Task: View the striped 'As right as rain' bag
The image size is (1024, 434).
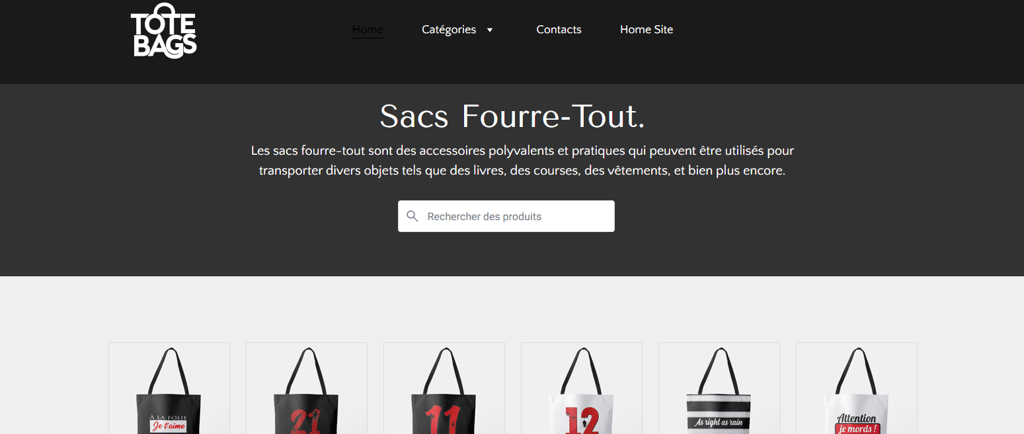Action: pyautogui.click(x=719, y=388)
